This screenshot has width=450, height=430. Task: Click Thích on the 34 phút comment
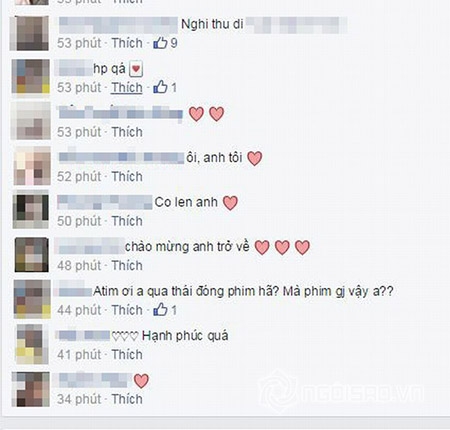(127, 399)
